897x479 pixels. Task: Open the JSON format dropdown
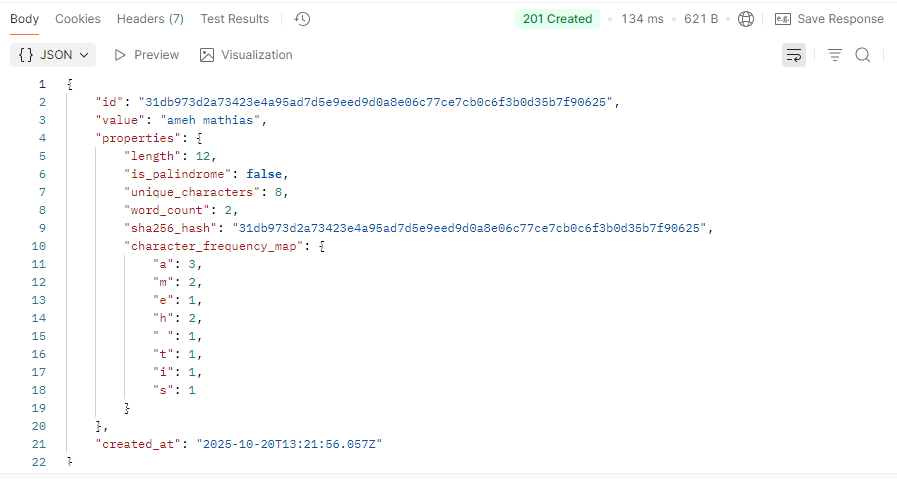pos(55,55)
